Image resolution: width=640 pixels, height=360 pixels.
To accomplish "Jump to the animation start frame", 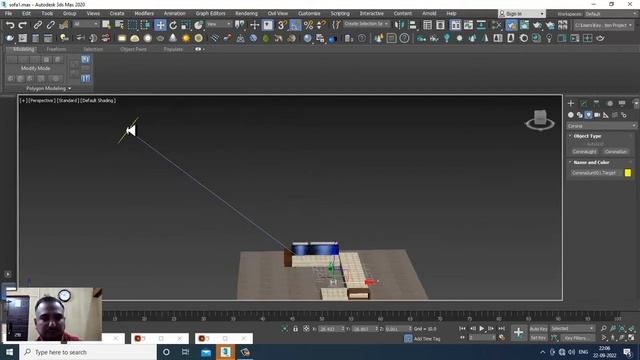I will (462, 329).
